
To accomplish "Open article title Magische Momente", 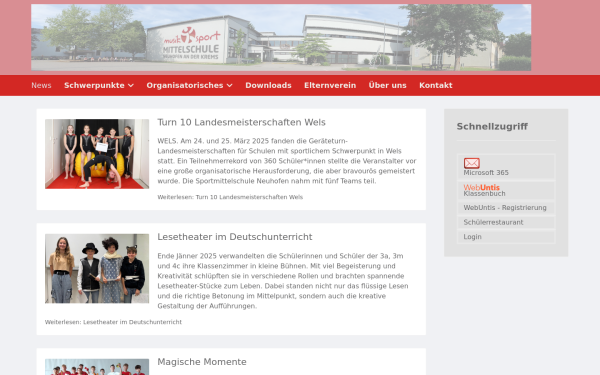I will (x=202, y=362).
